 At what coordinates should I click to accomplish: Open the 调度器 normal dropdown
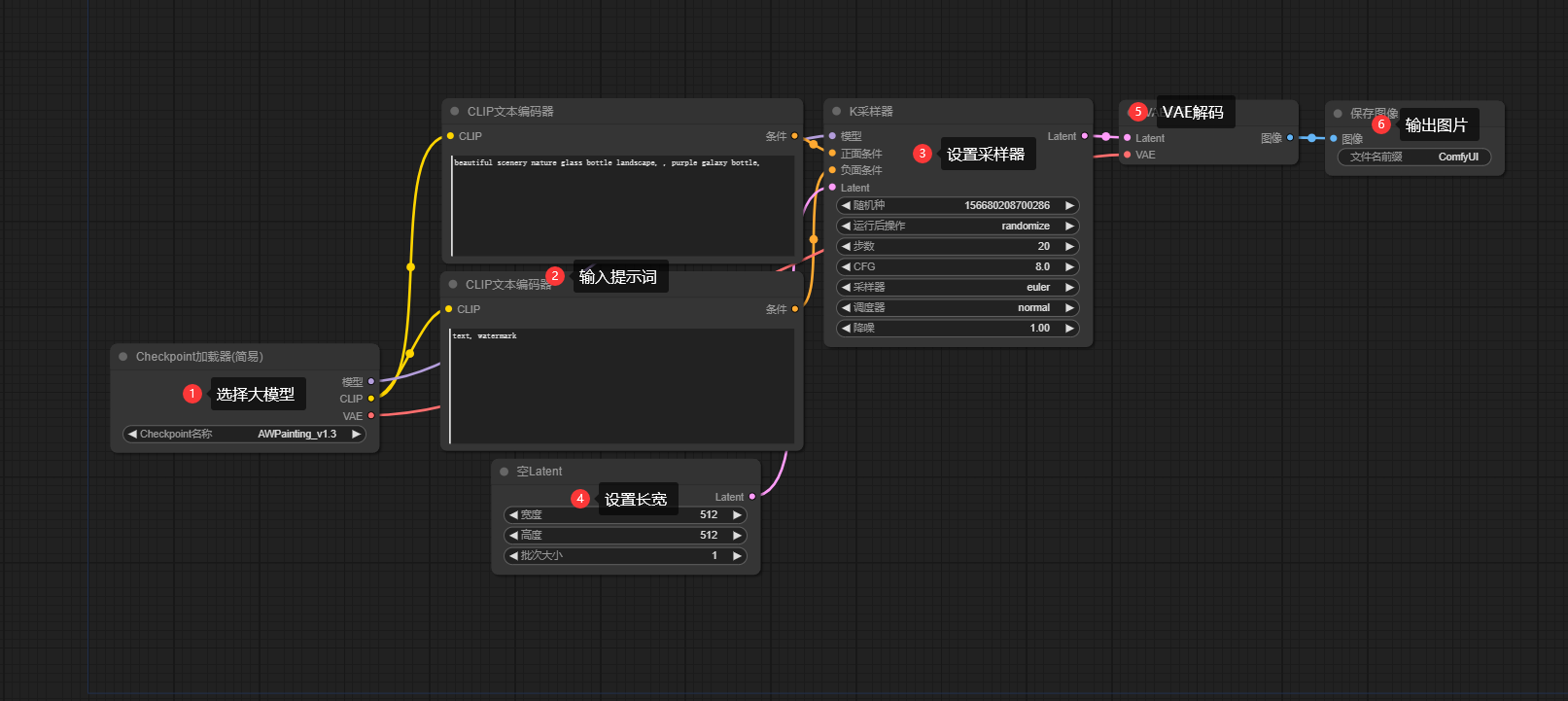(958, 307)
